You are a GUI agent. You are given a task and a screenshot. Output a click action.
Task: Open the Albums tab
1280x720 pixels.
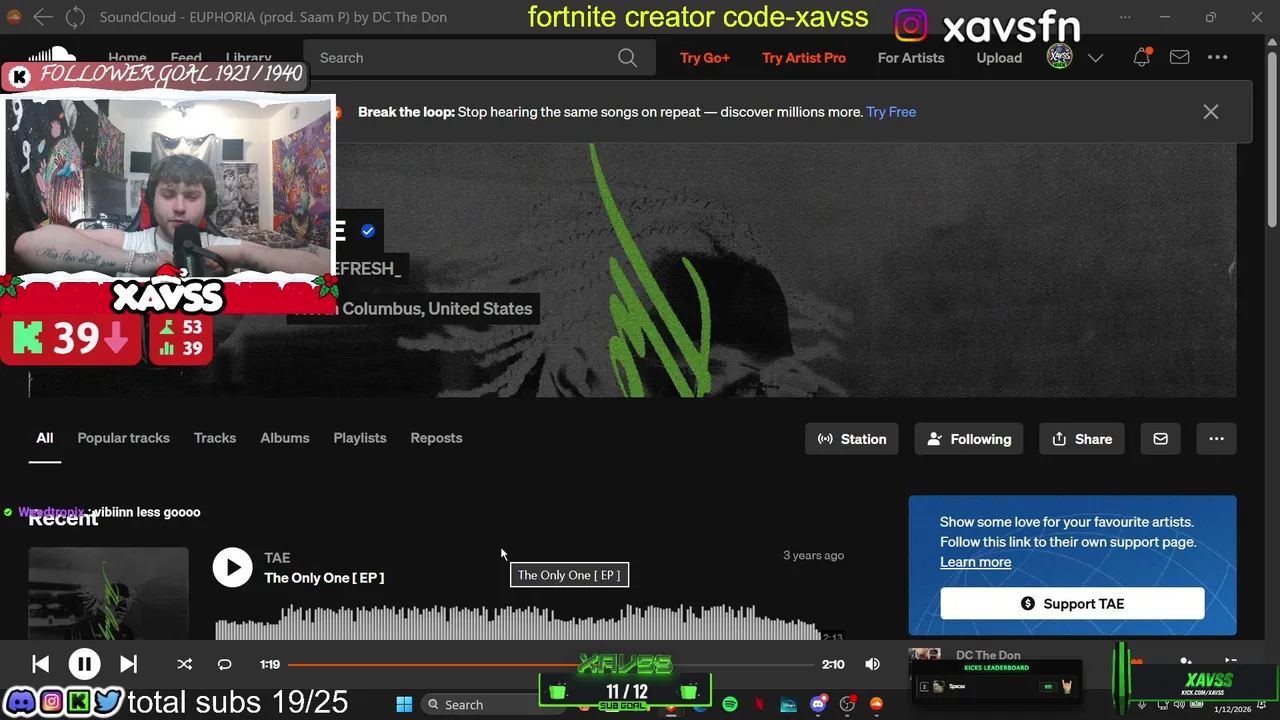285,438
